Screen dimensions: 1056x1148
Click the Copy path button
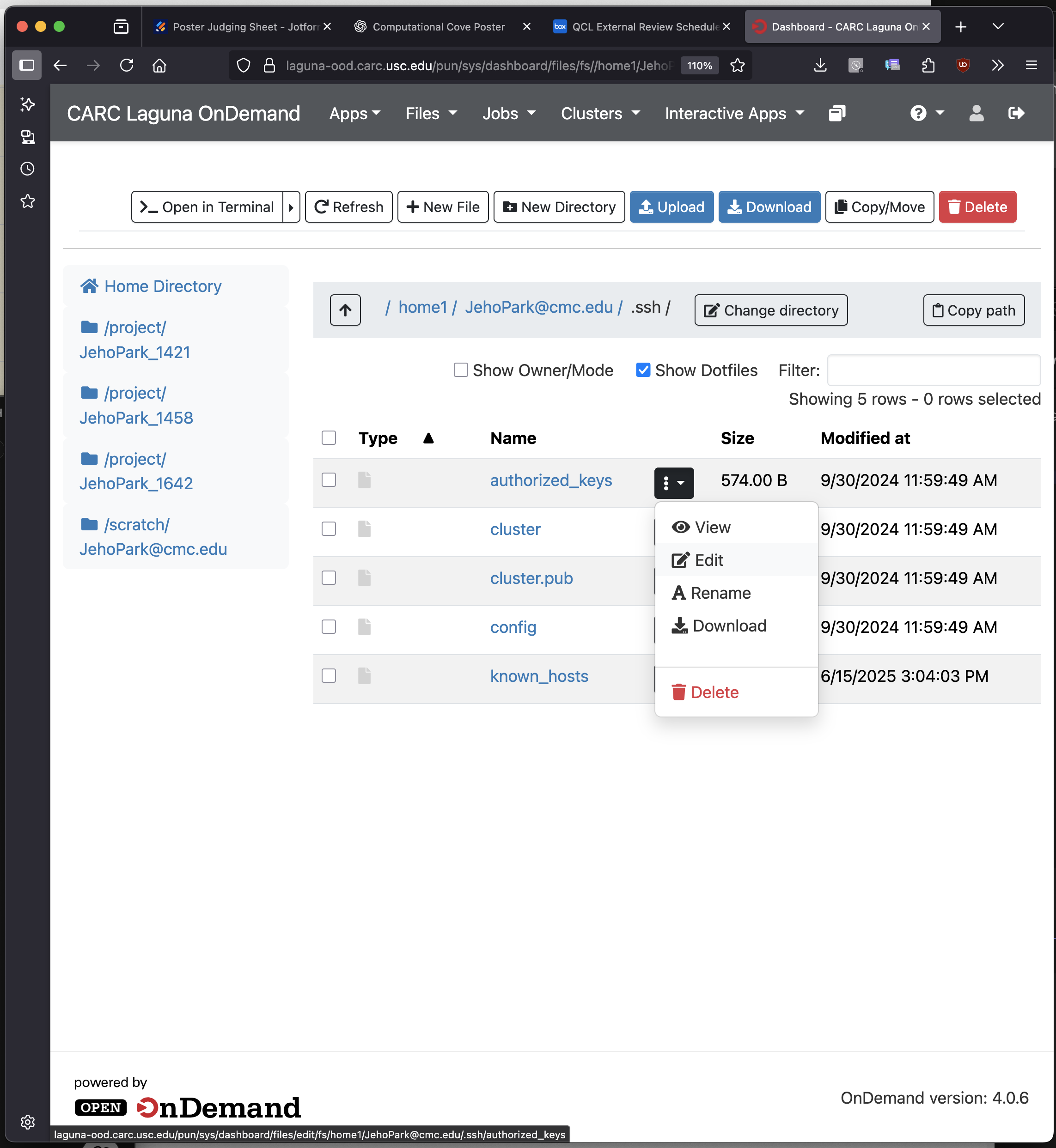click(x=972, y=310)
